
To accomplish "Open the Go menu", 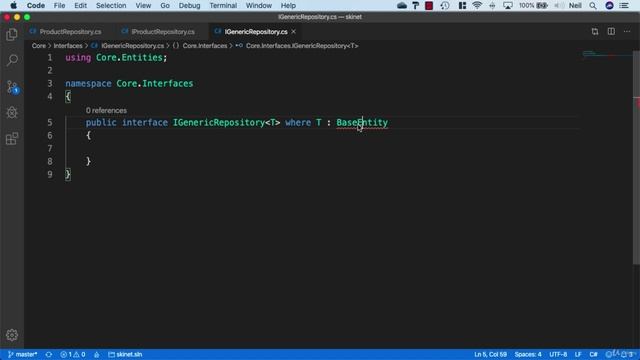I will tap(165, 5).
